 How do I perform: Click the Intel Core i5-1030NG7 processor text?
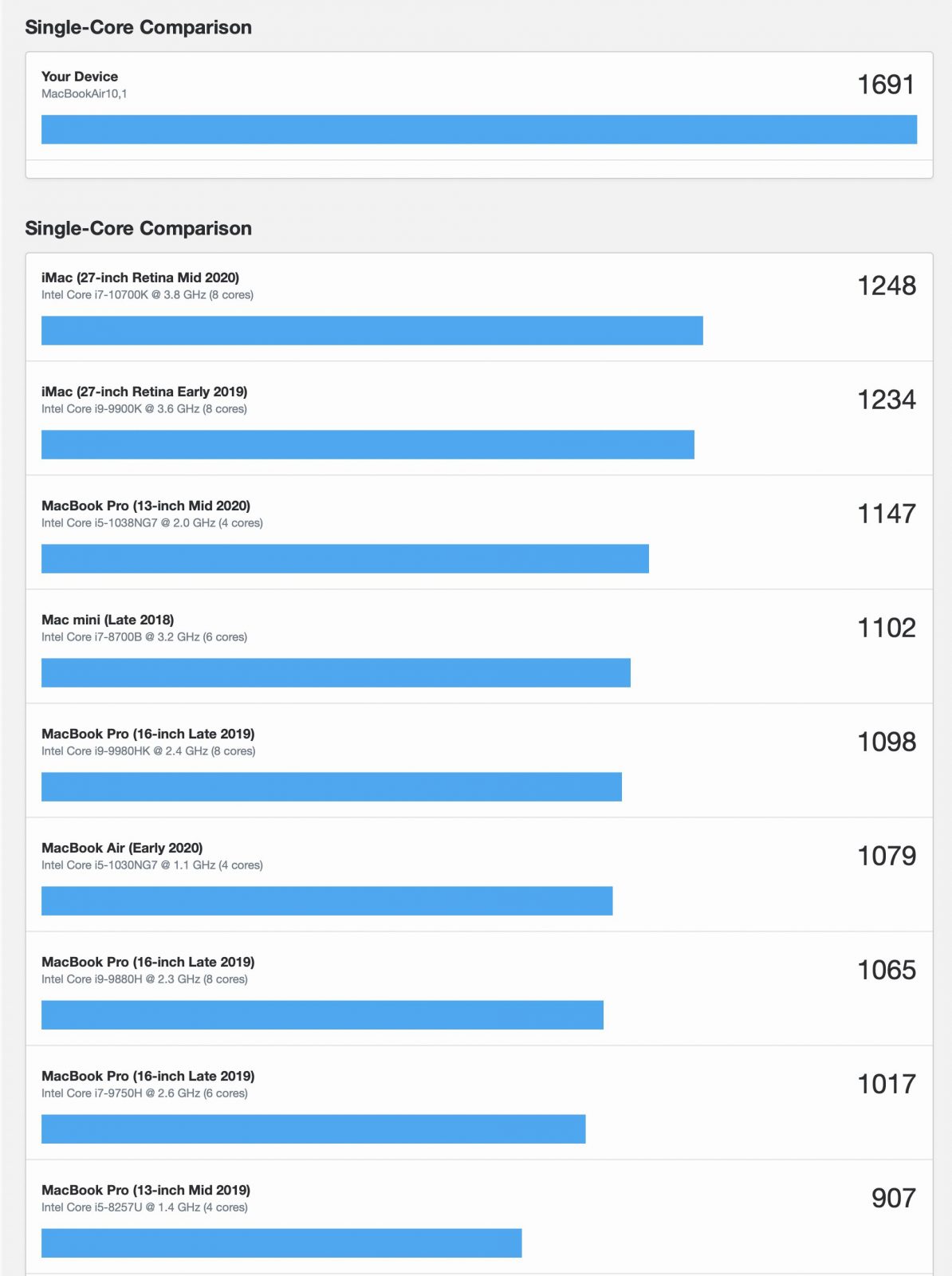point(152,865)
